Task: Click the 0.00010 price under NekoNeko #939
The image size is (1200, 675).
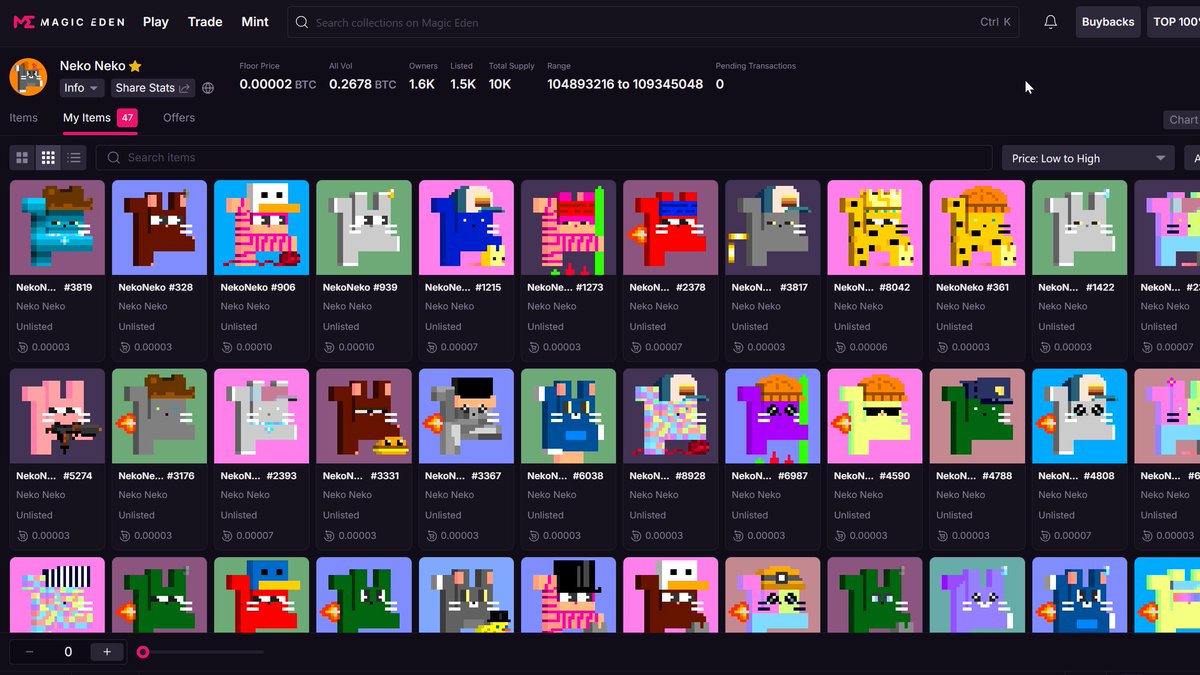Action: point(357,347)
